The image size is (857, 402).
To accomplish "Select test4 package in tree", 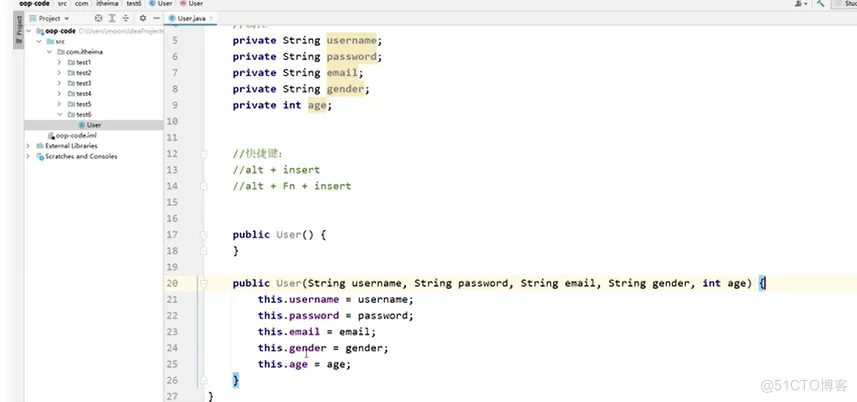I will pos(83,93).
